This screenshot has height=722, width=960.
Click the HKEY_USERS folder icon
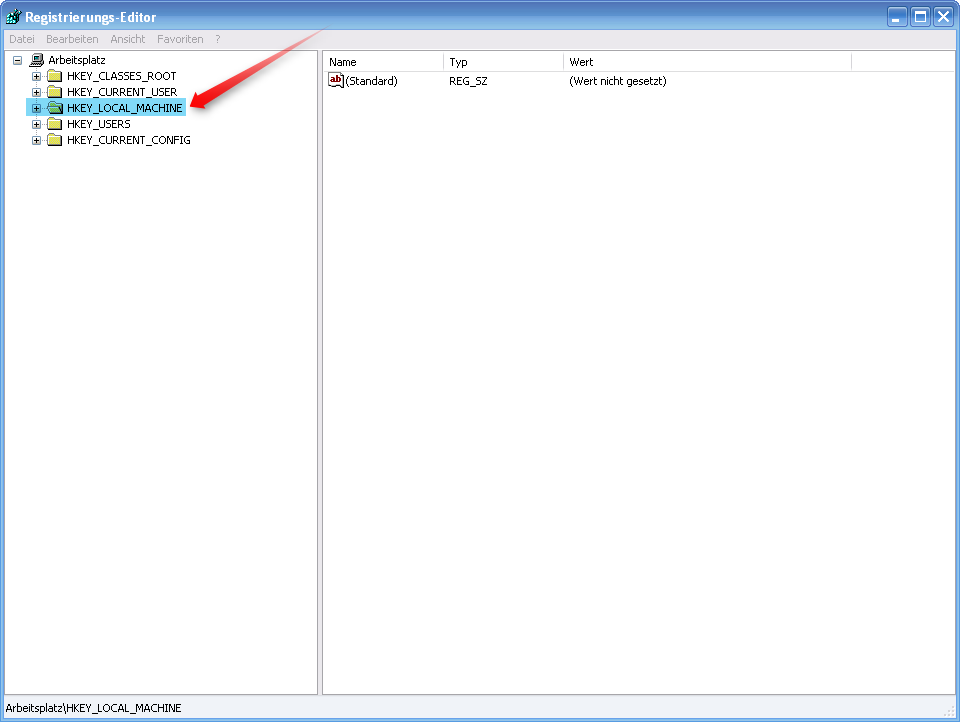click(x=55, y=123)
